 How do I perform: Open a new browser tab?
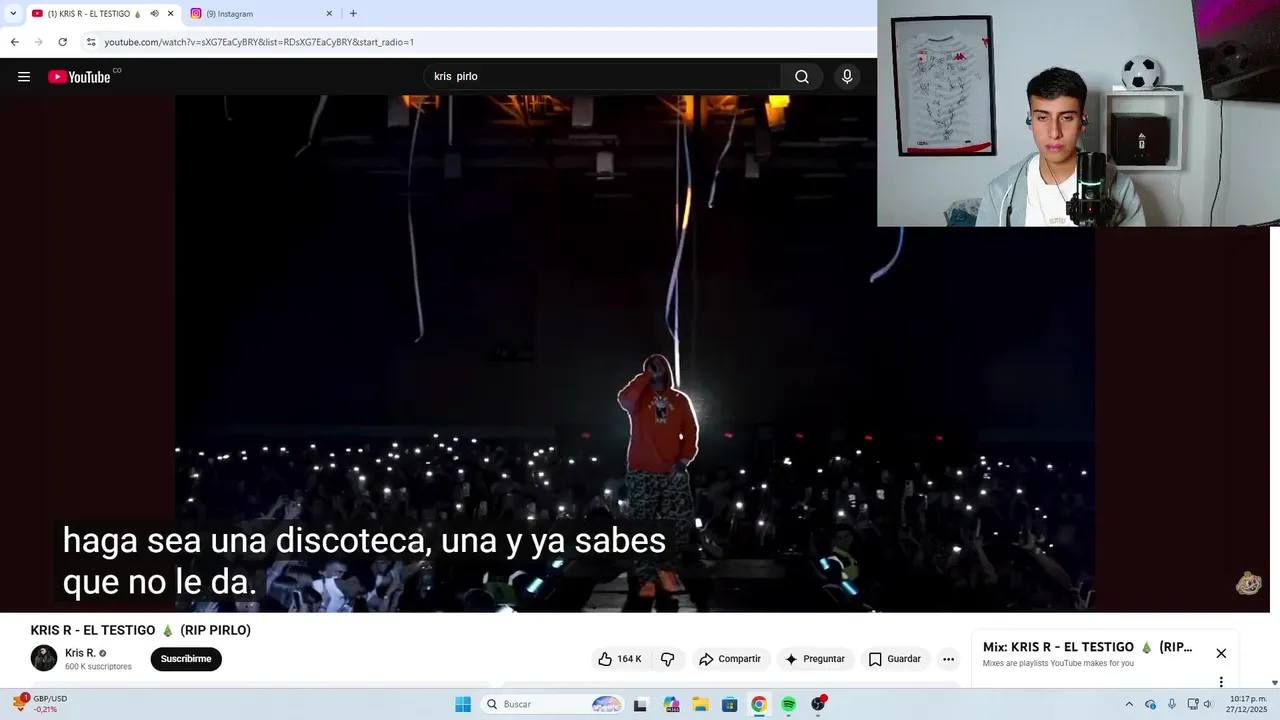tap(353, 14)
